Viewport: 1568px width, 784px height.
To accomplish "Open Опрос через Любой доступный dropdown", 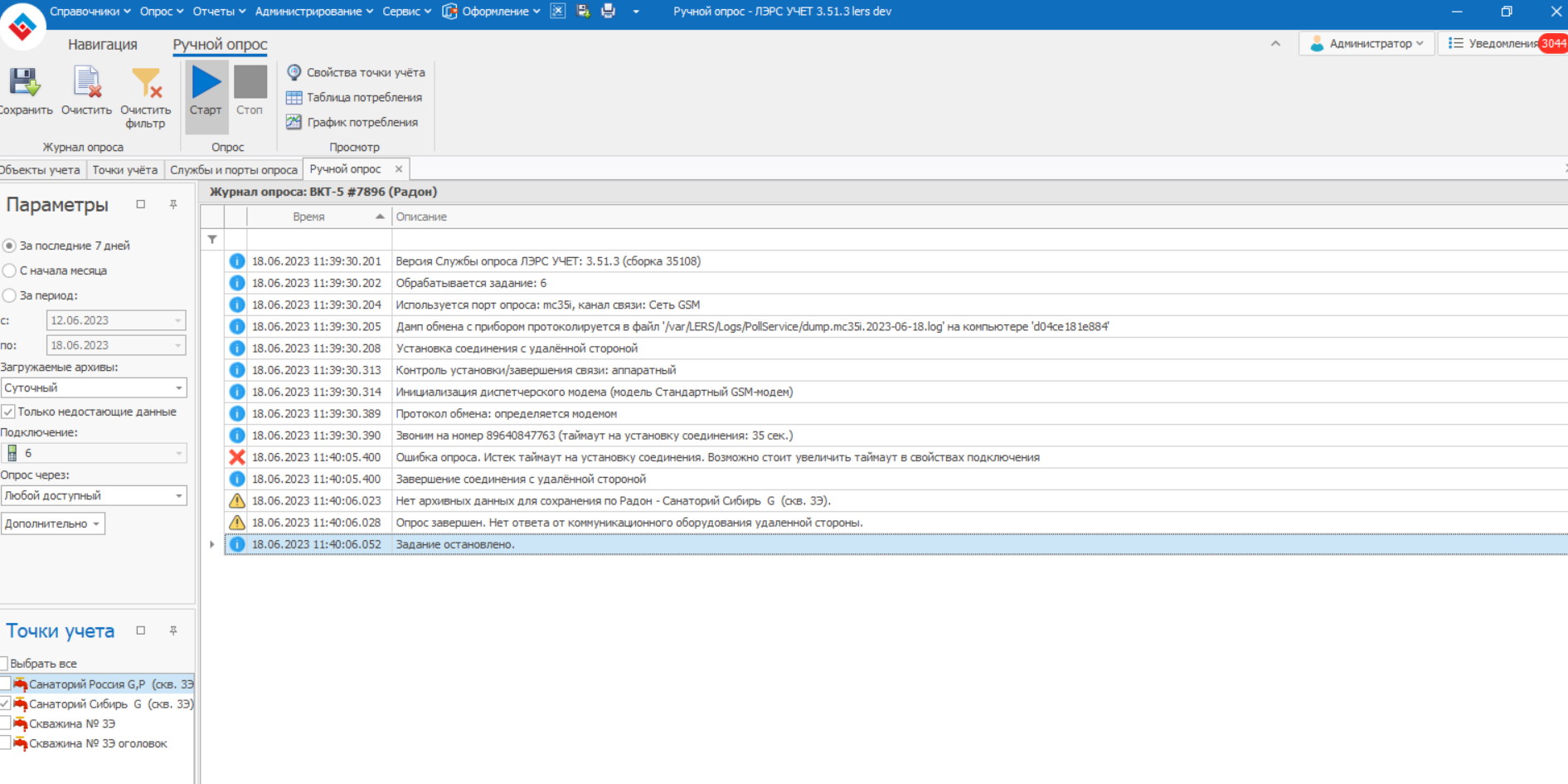I will pos(178,495).
